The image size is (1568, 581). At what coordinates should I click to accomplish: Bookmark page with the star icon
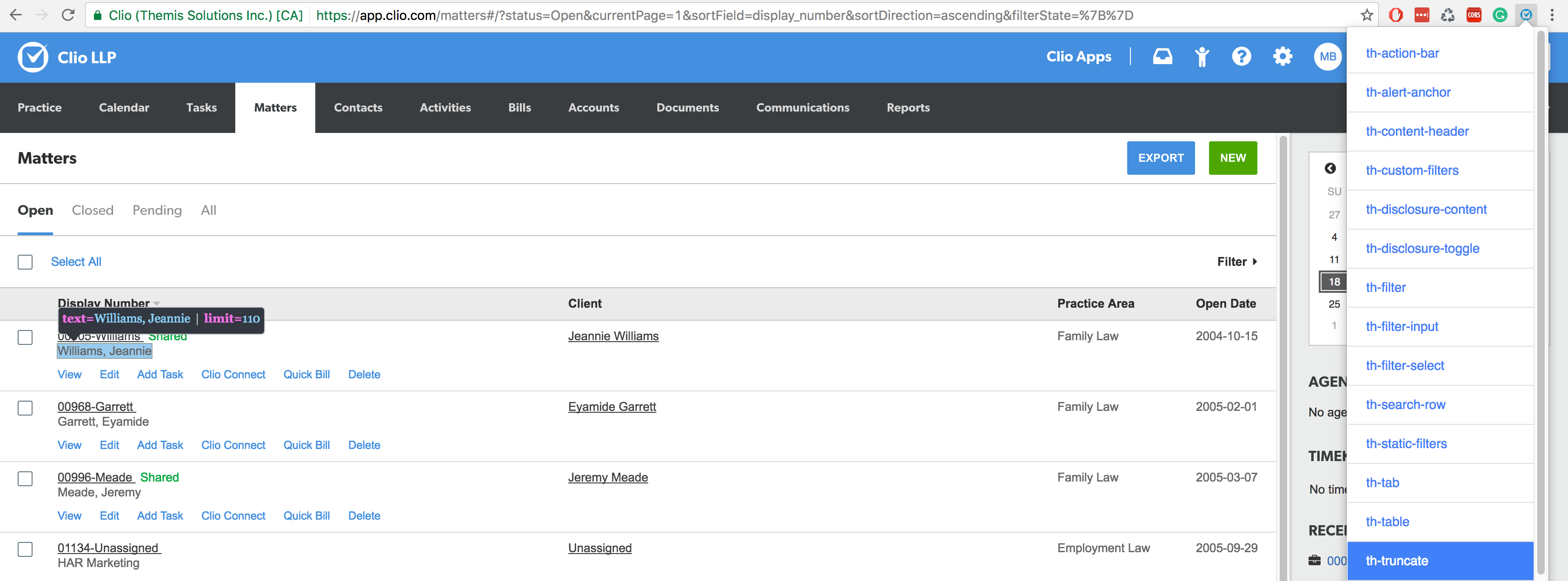(x=1367, y=15)
